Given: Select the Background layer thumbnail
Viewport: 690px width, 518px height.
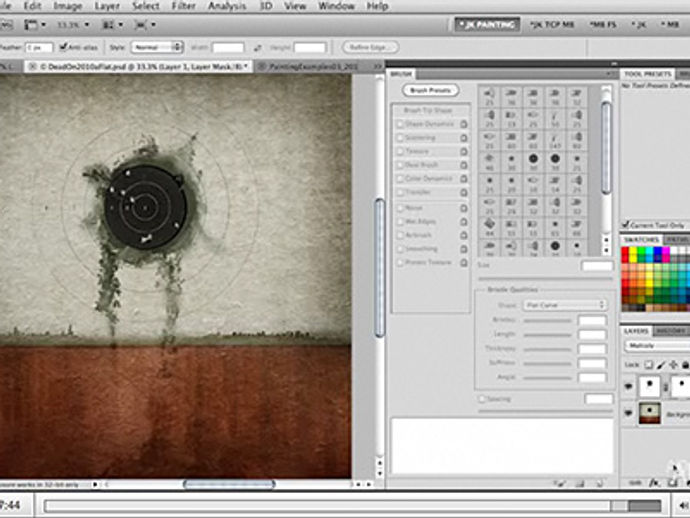Looking at the screenshot, I should [x=650, y=414].
